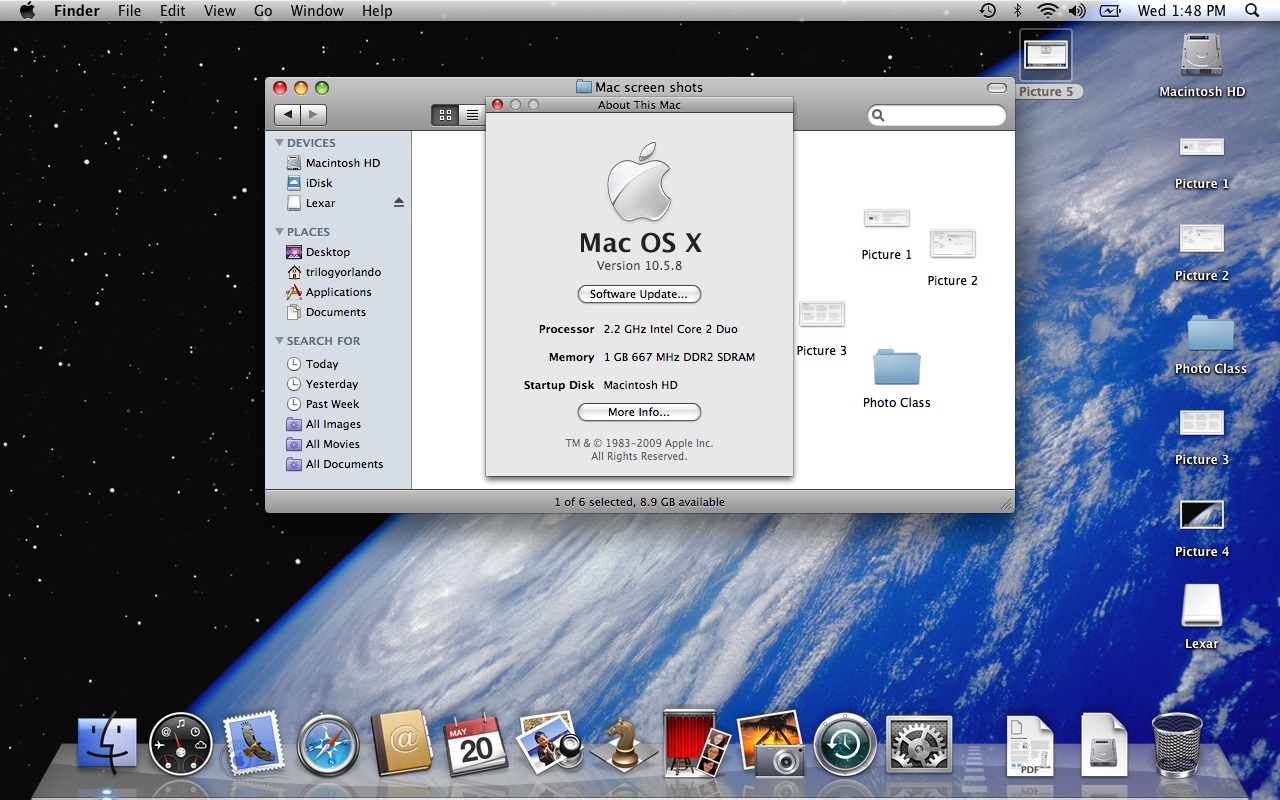1280x800 pixels.
Task: Select iDisk in sidebar
Action: tap(338, 183)
